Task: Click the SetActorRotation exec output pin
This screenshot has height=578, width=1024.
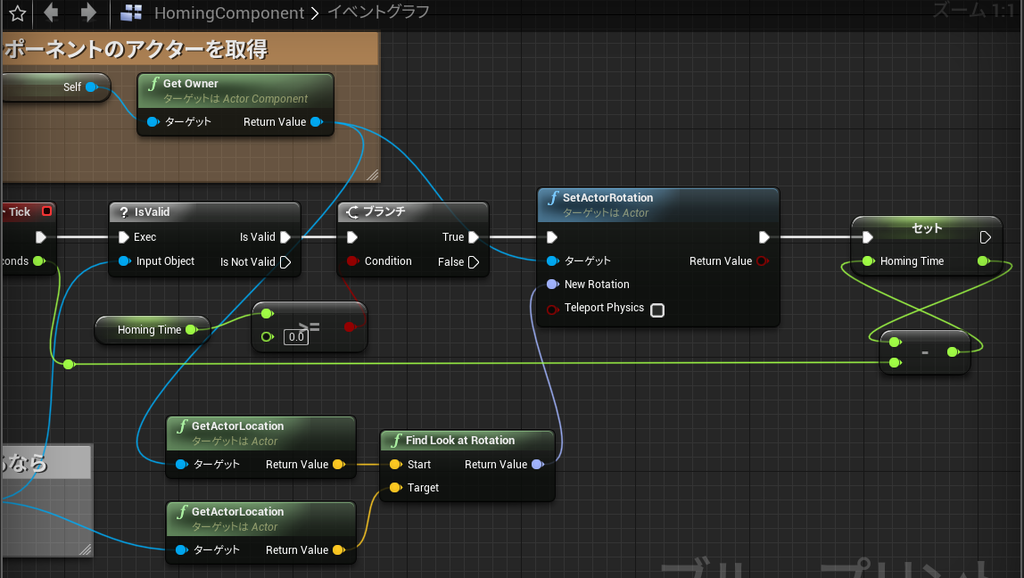Action: click(x=764, y=237)
